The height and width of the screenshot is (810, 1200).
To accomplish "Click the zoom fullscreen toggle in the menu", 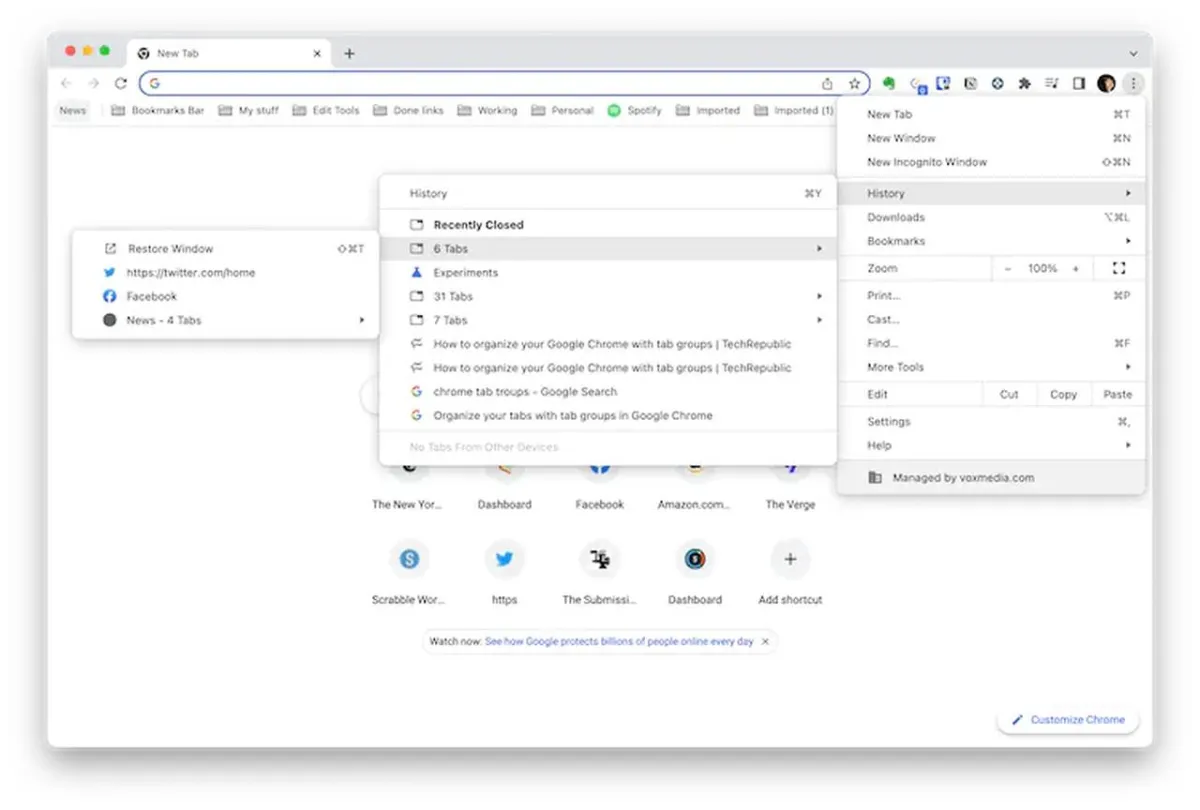I will point(1118,268).
